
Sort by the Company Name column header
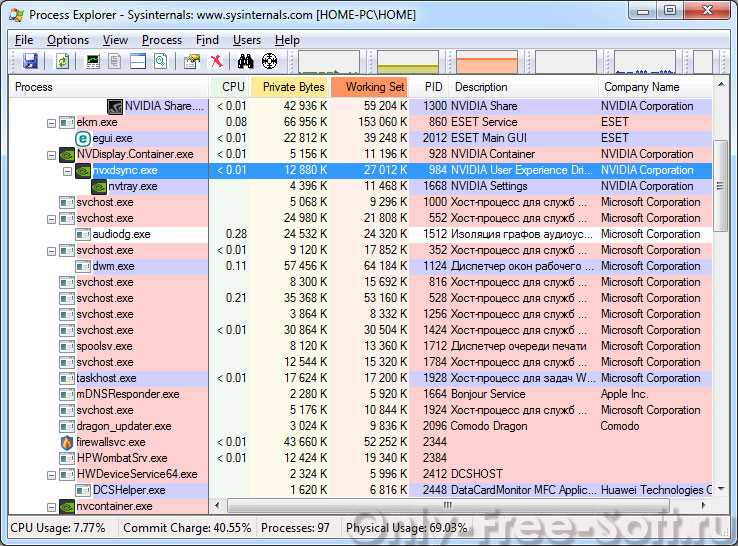point(655,87)
